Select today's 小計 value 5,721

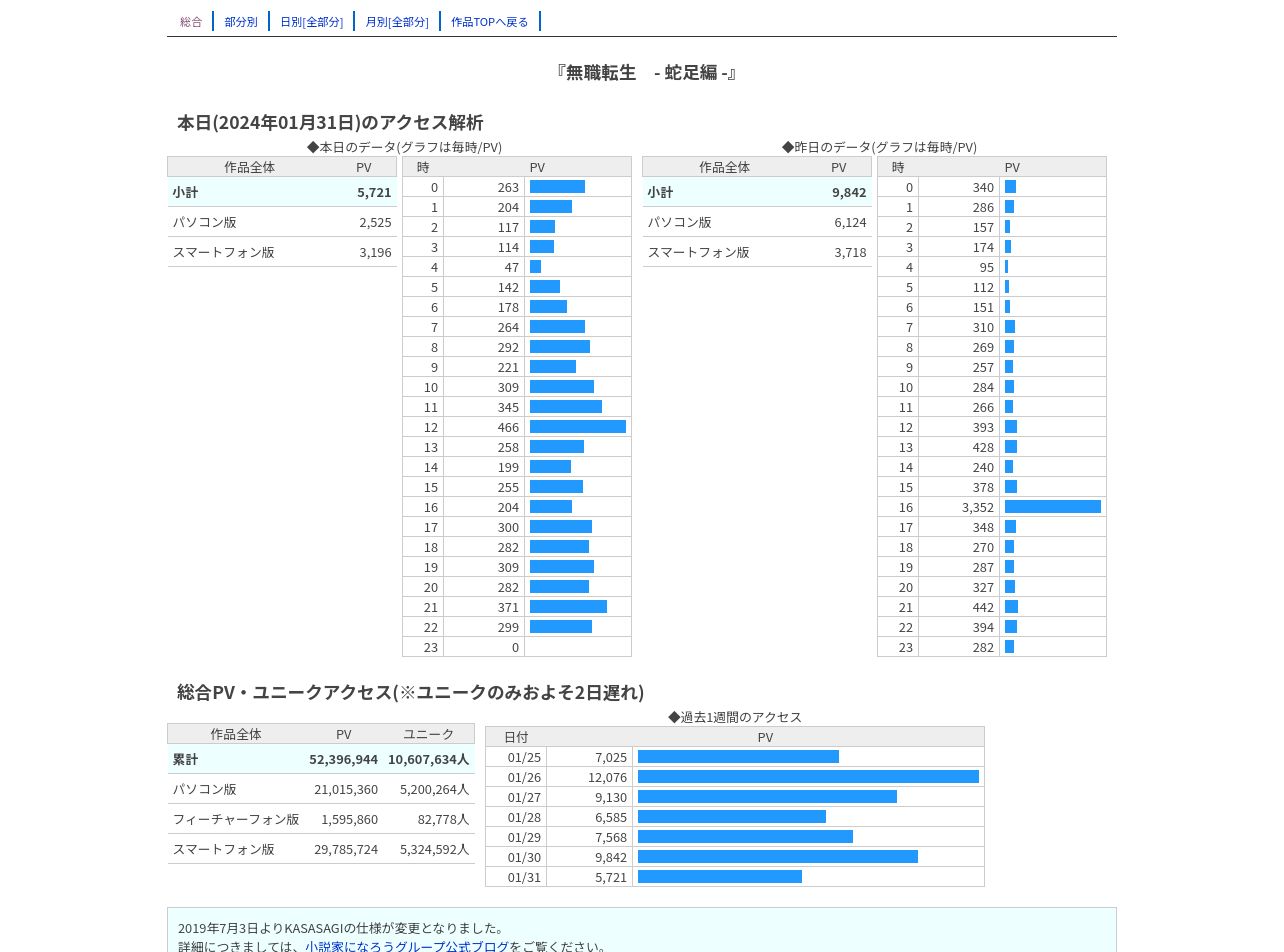pos(374,192)
